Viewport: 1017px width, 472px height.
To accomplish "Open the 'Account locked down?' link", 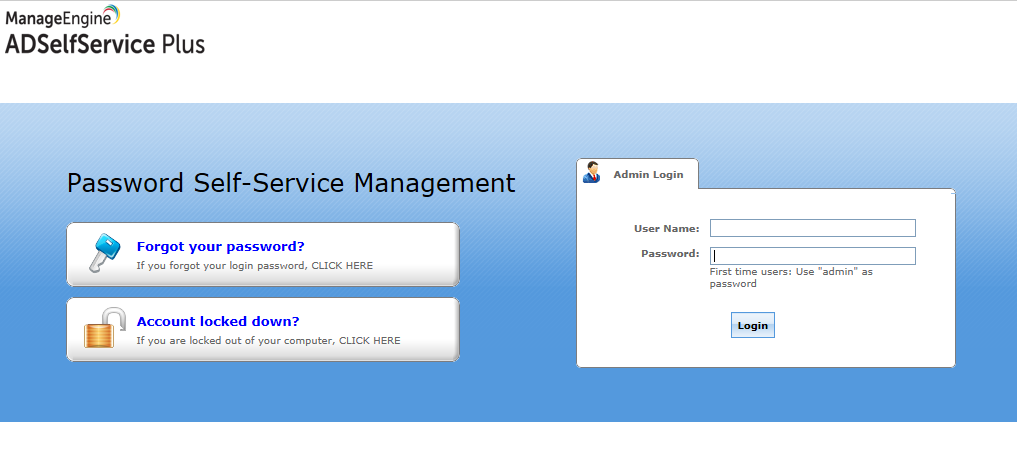I will click(218, 321).
